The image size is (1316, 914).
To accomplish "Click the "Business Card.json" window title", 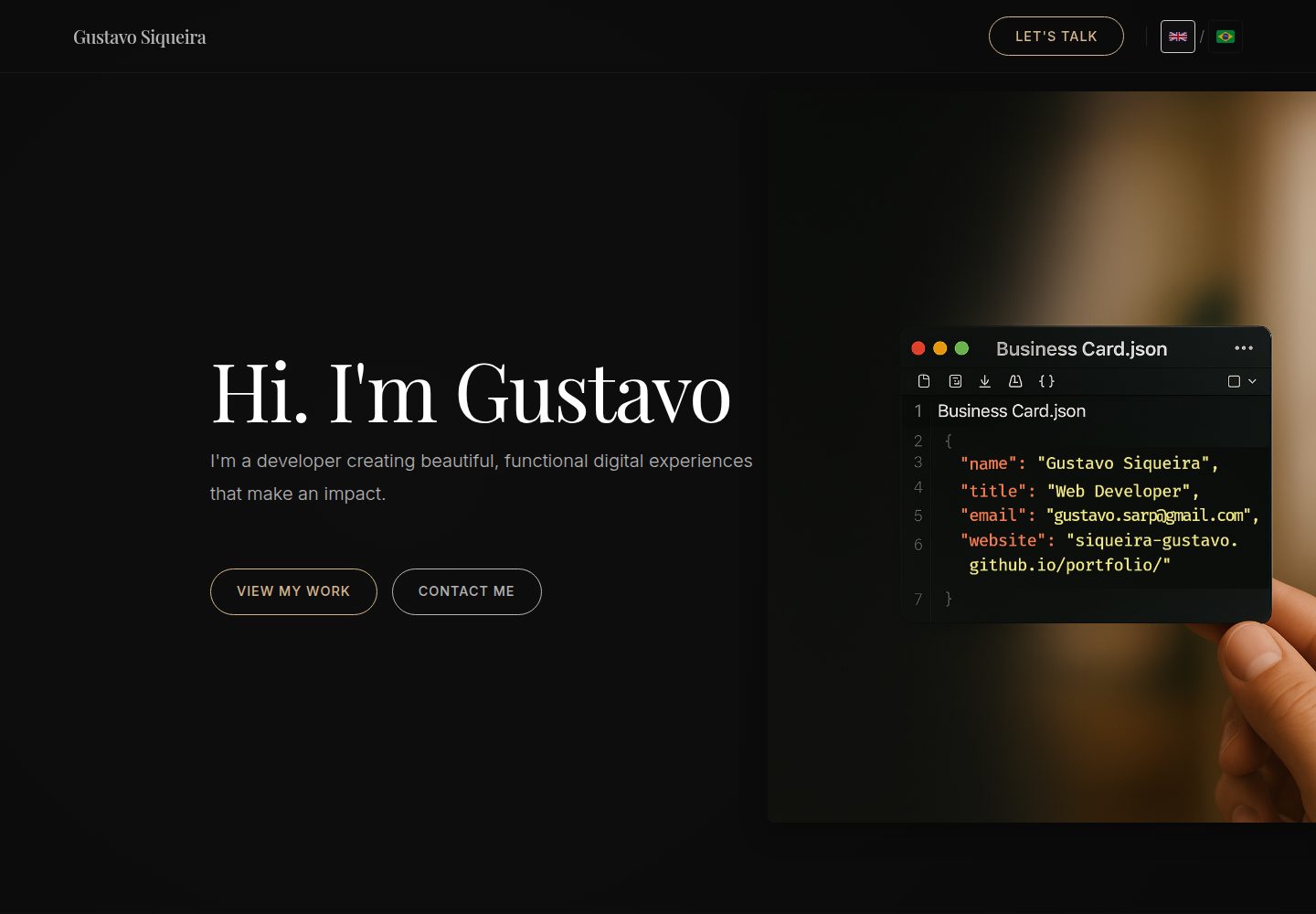I will coord(1081,348).
